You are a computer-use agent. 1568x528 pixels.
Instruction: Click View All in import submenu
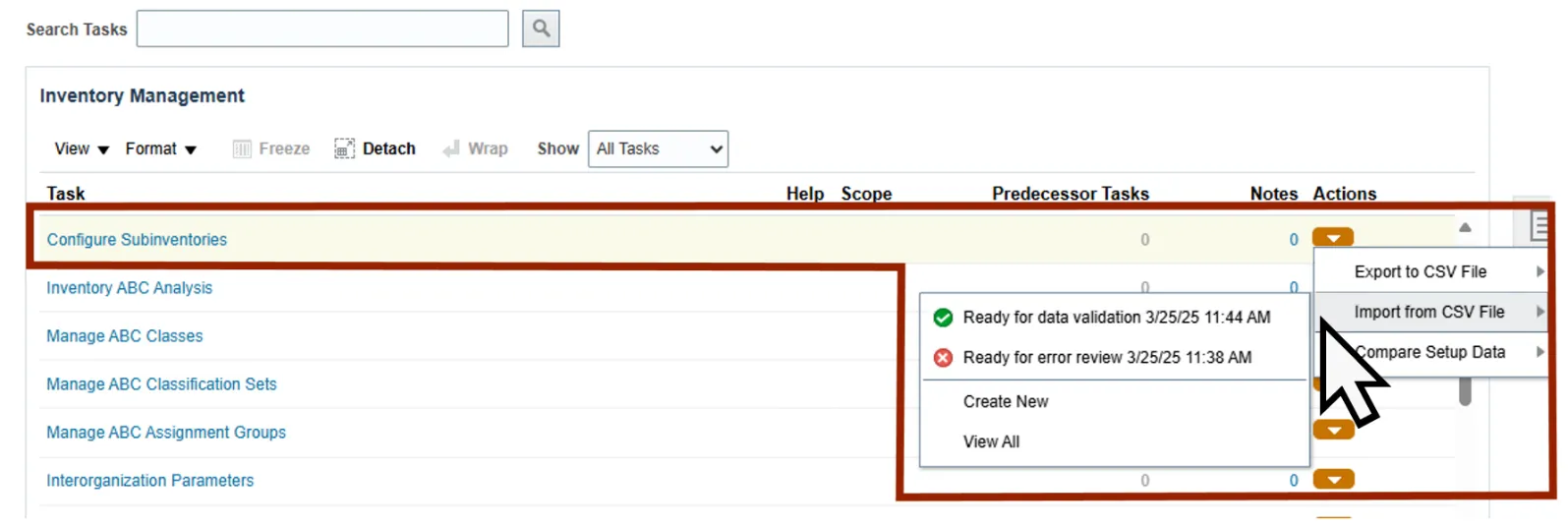pos(991,441)
